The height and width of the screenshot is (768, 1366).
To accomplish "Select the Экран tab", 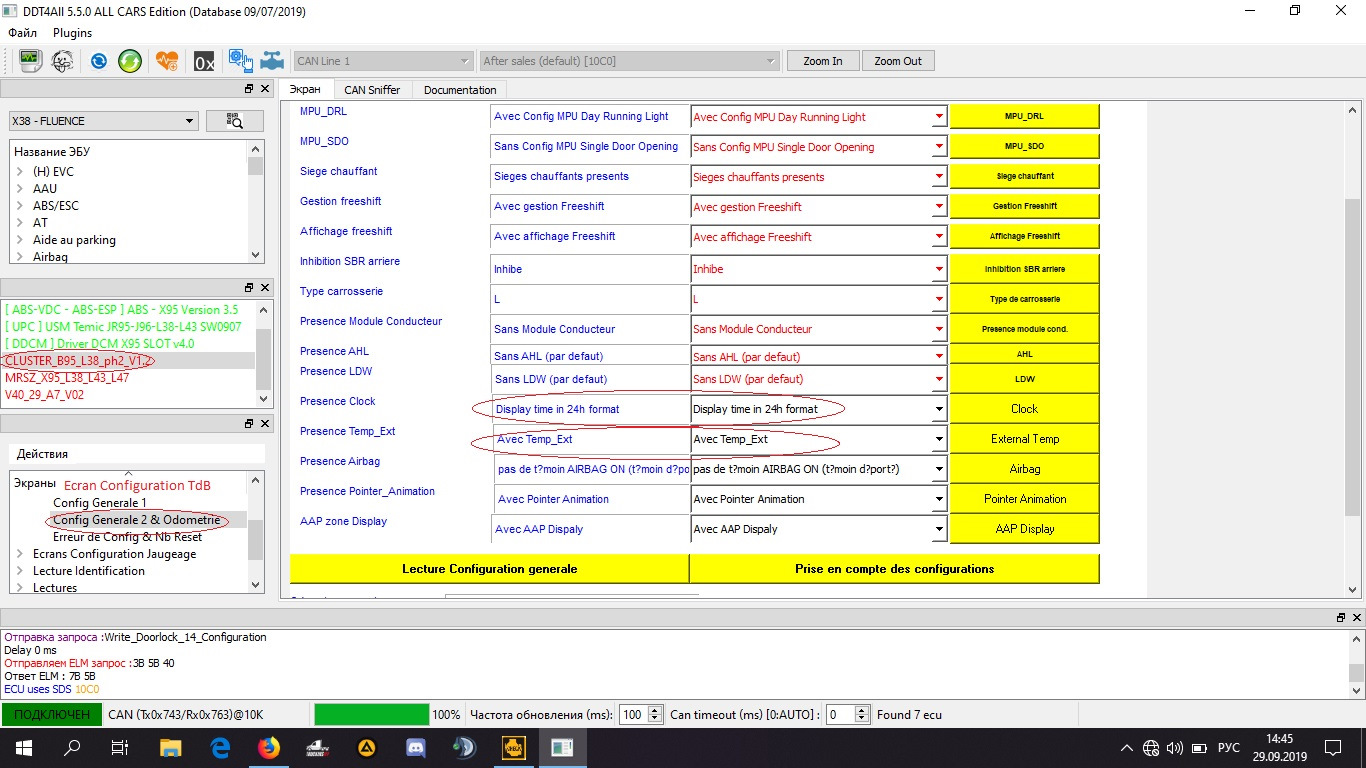I will coord(306,89).
